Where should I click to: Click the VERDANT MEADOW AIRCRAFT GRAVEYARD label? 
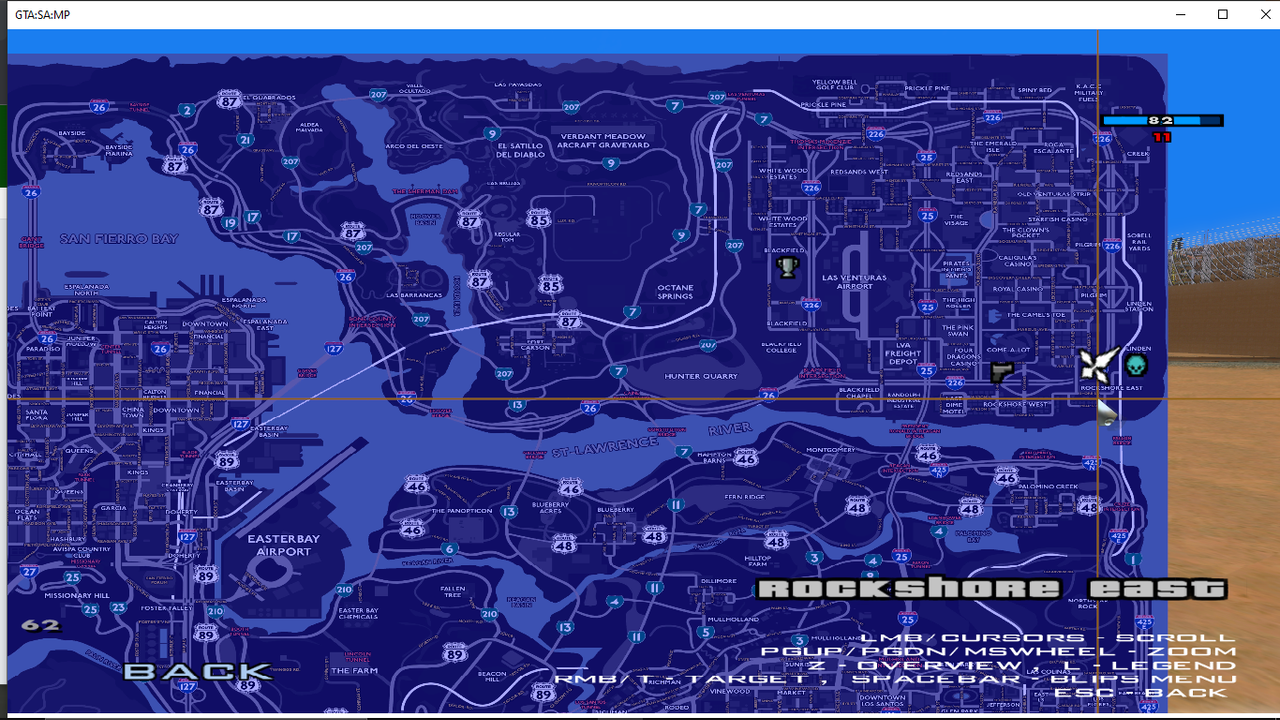click(x=604, y=141)
